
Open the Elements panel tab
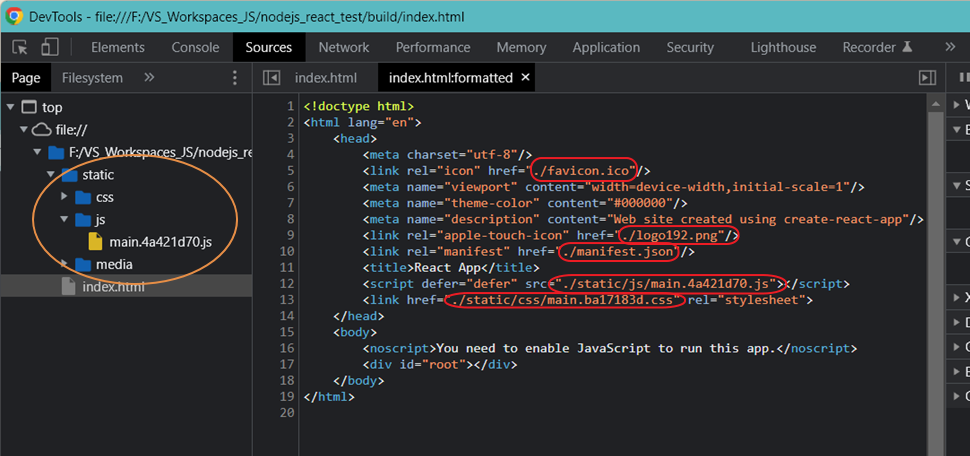point(118,48)
